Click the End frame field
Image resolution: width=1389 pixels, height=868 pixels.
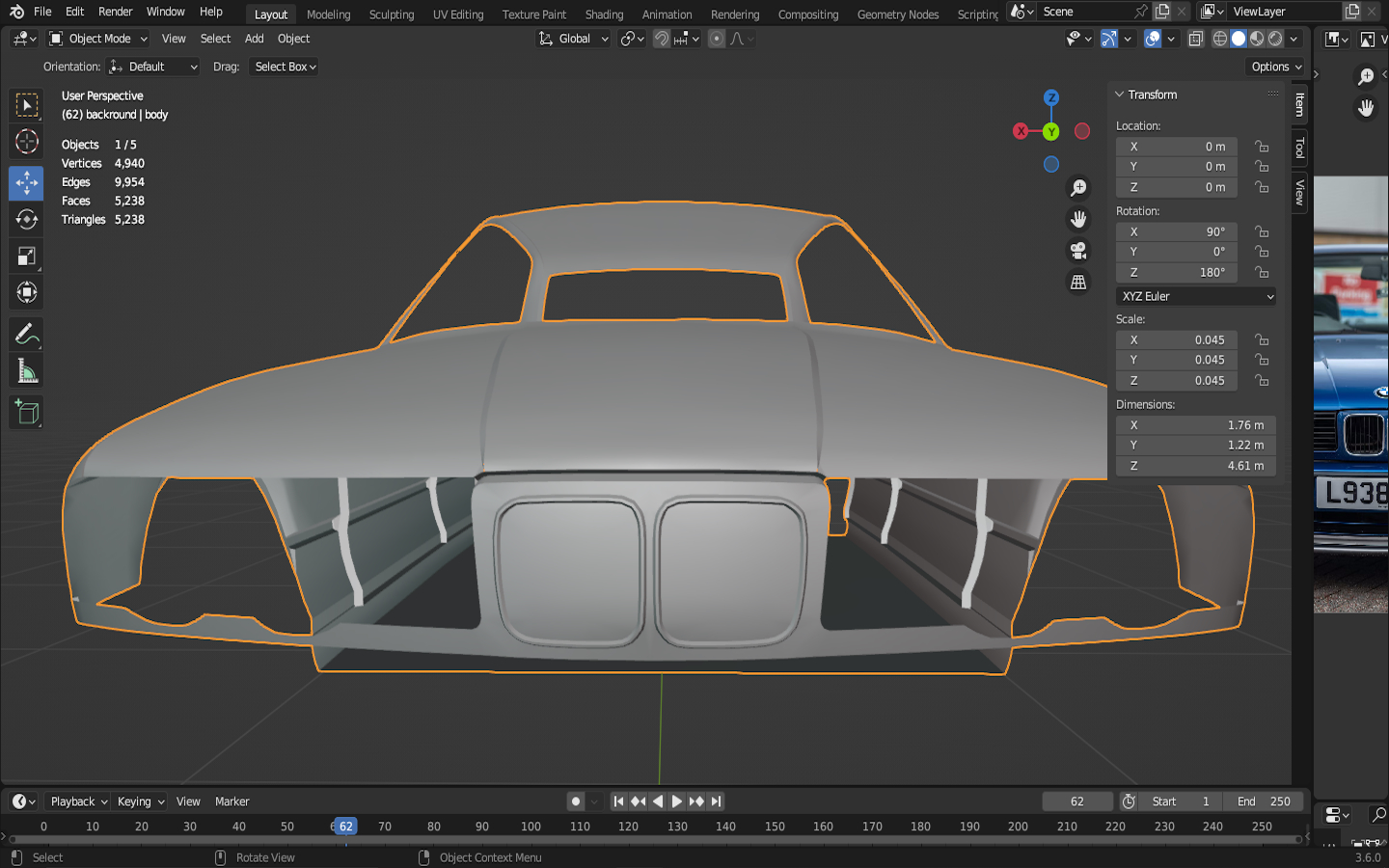[1264, 801]
